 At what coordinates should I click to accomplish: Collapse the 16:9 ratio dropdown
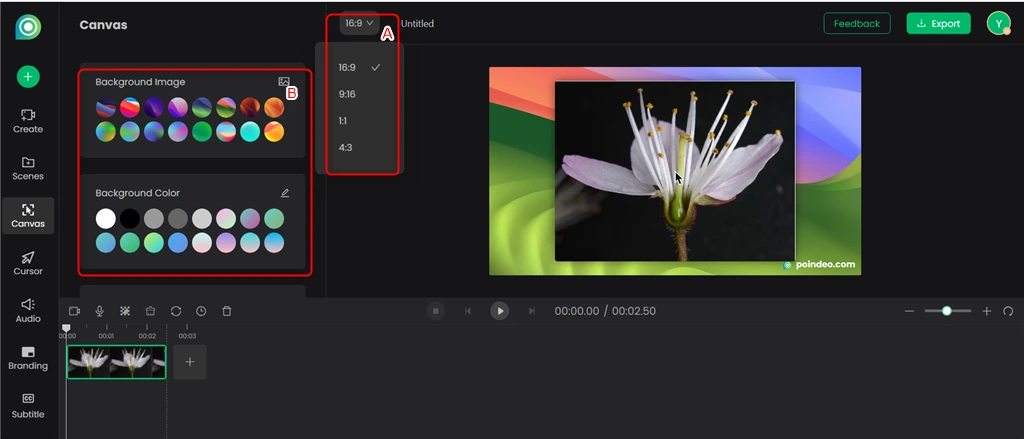pyautogui.click(x=358, y=23)
